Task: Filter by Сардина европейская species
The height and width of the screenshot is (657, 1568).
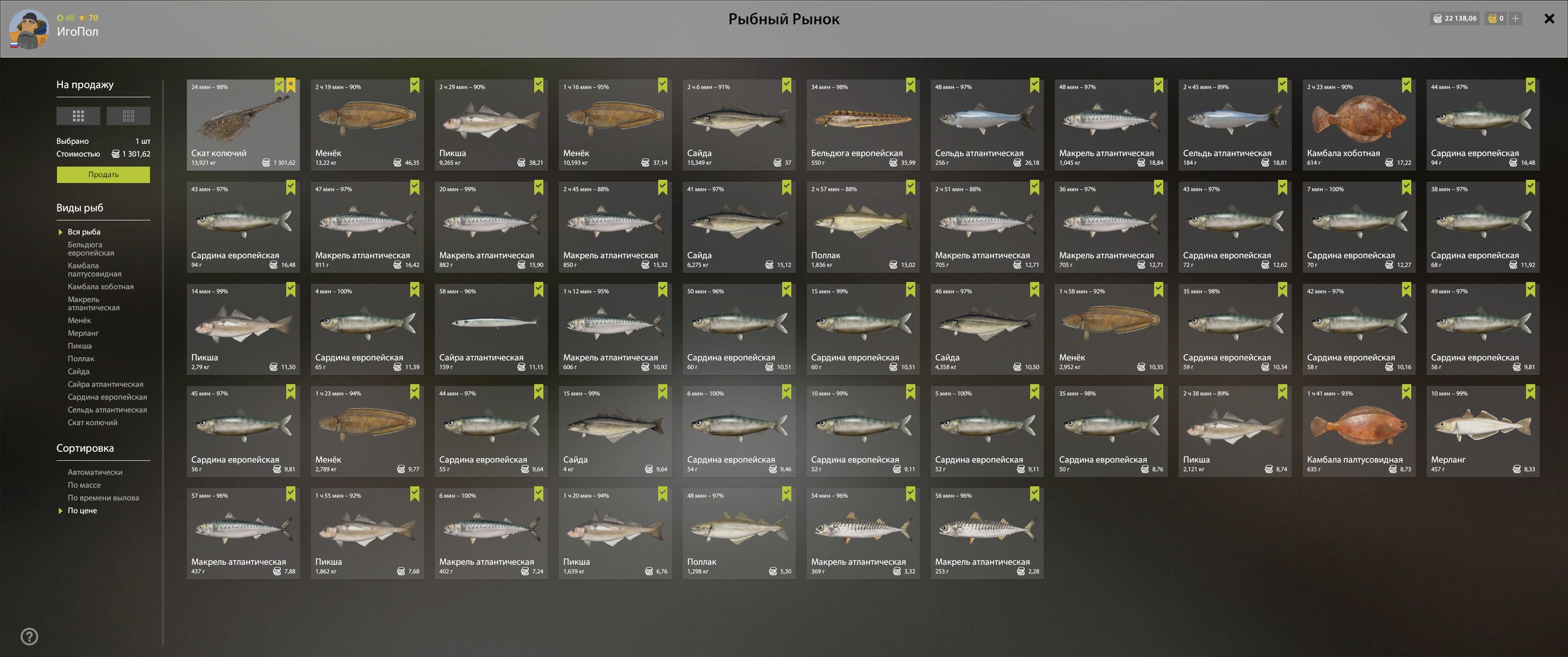Action: click(x=107, y=397)
